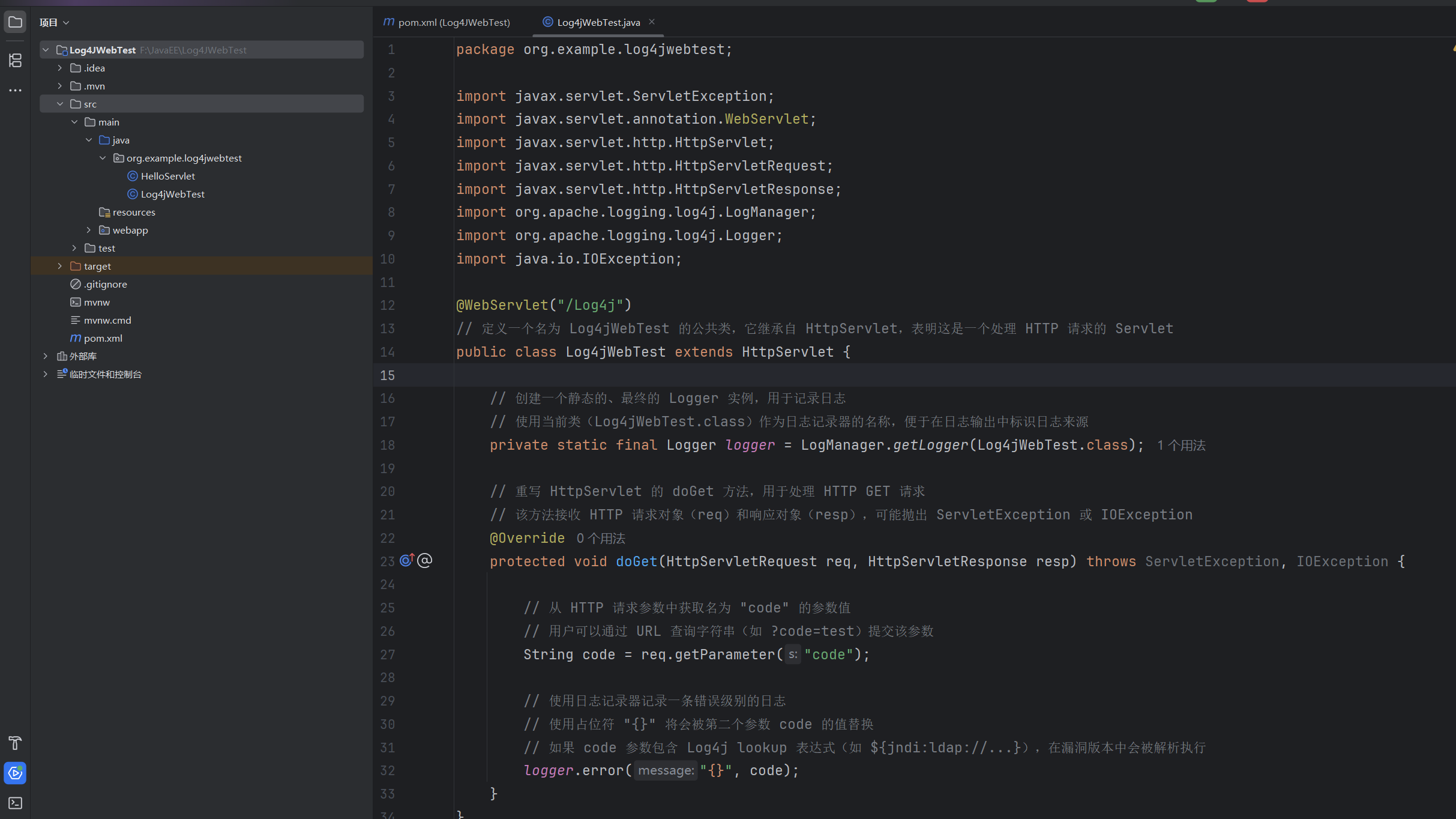Image resolution: width=1456 pixels, height=819 pixels.
Task: Open the 项目 view dropdown
Action: pos(55,23)
